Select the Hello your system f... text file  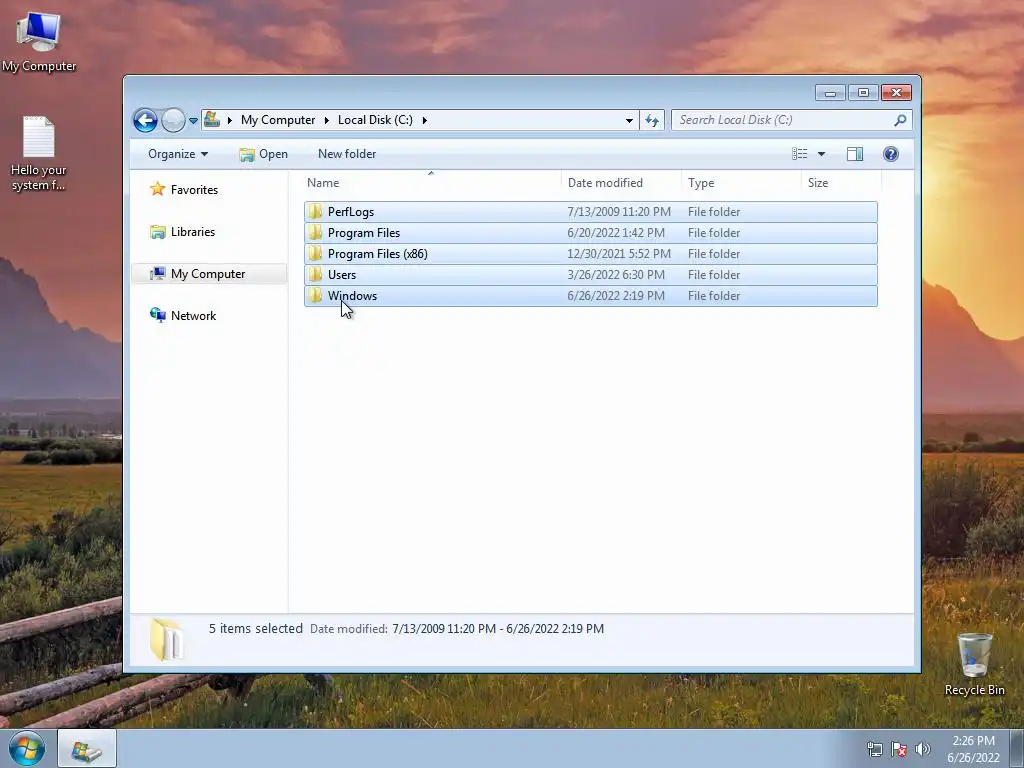click(39, 154)
